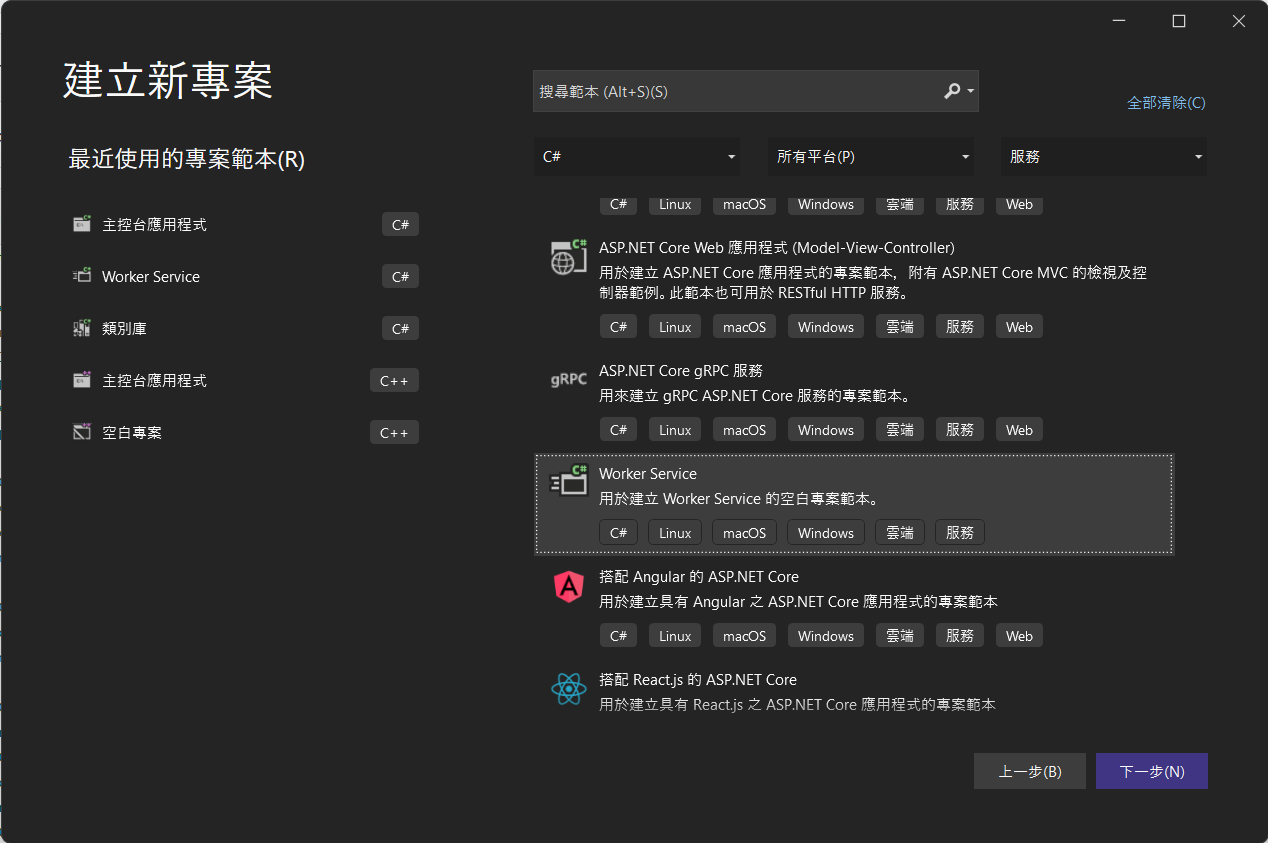Viewport: 1268px width, 843px height.
Task: Click the Worker Service icon in recent templates
Action: (x=82, y=276)
